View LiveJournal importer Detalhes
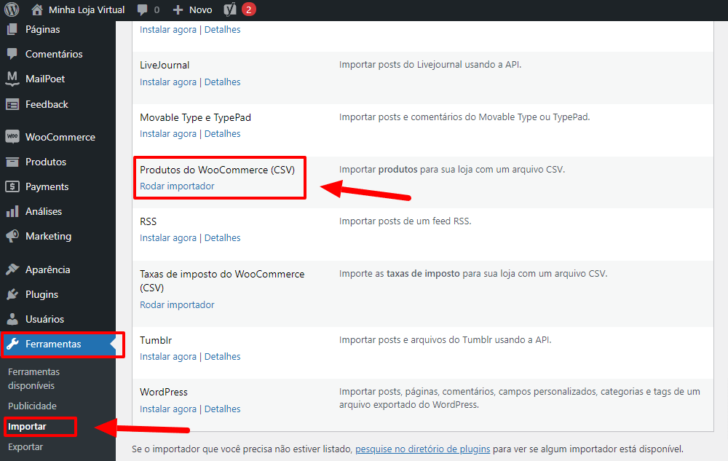The height and width of the screenshot is (461, 728). [222, 82]
